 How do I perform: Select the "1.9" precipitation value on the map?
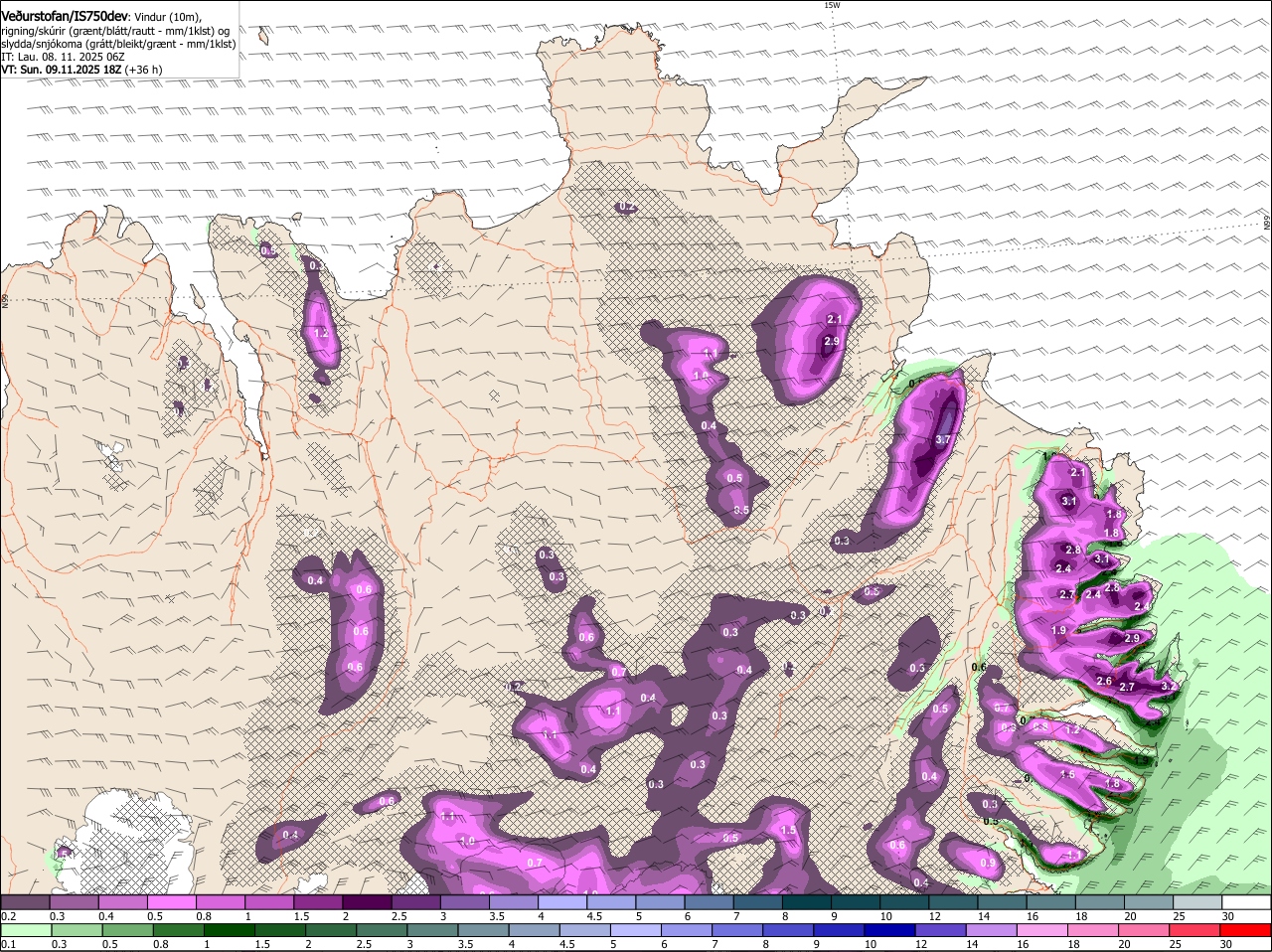point(1058,631)
